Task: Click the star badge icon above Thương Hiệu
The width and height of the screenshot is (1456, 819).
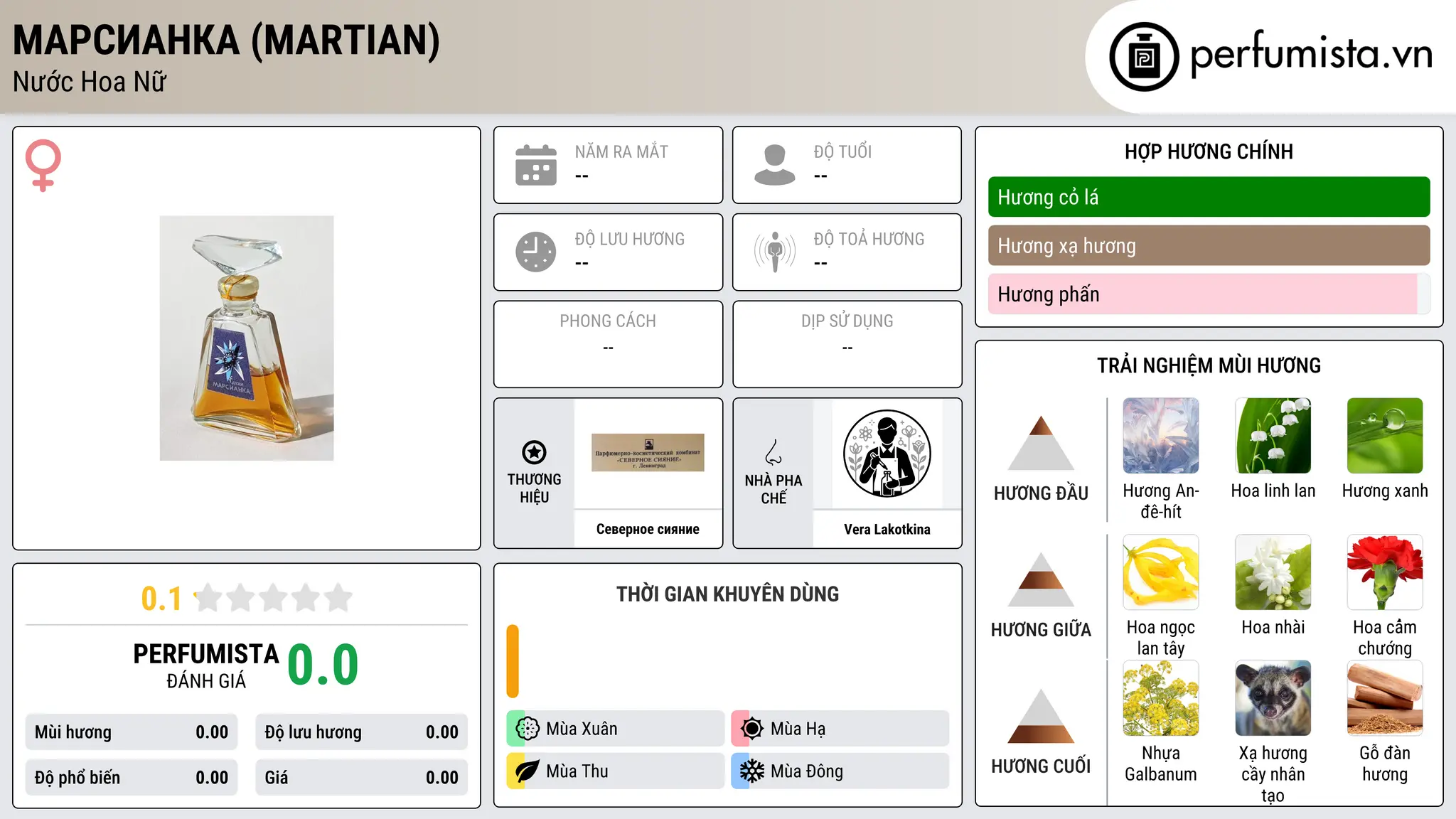Action: tap(534, 452)
